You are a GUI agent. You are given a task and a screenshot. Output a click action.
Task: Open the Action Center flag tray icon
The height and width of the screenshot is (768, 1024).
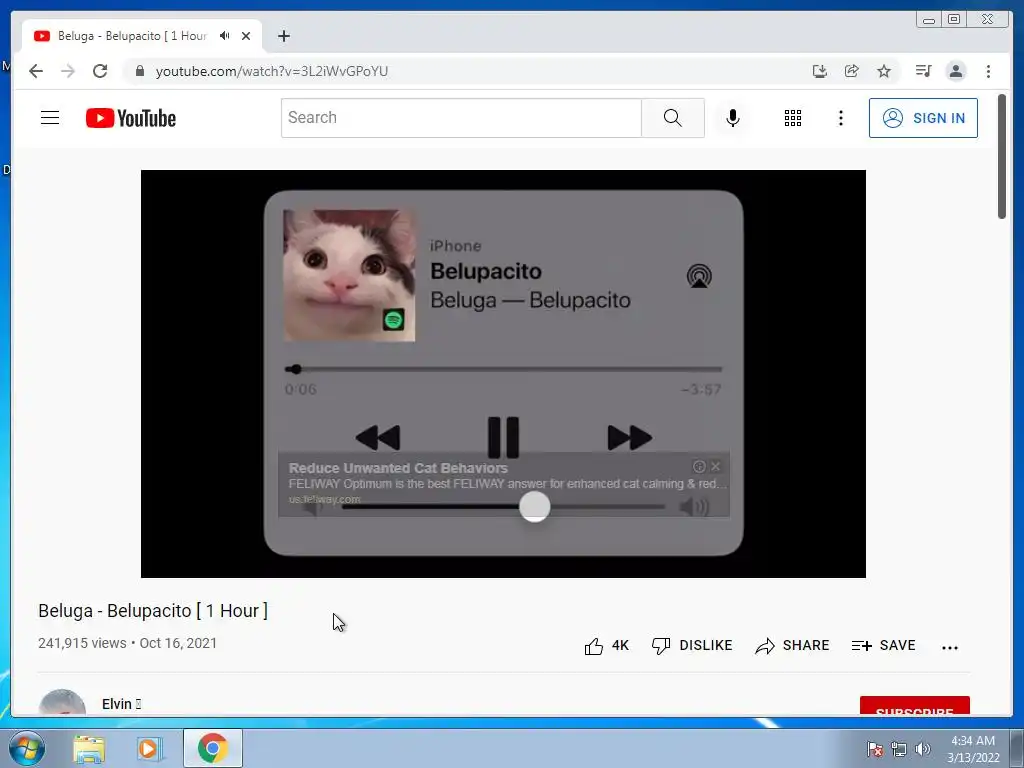(x=874, y=749)
